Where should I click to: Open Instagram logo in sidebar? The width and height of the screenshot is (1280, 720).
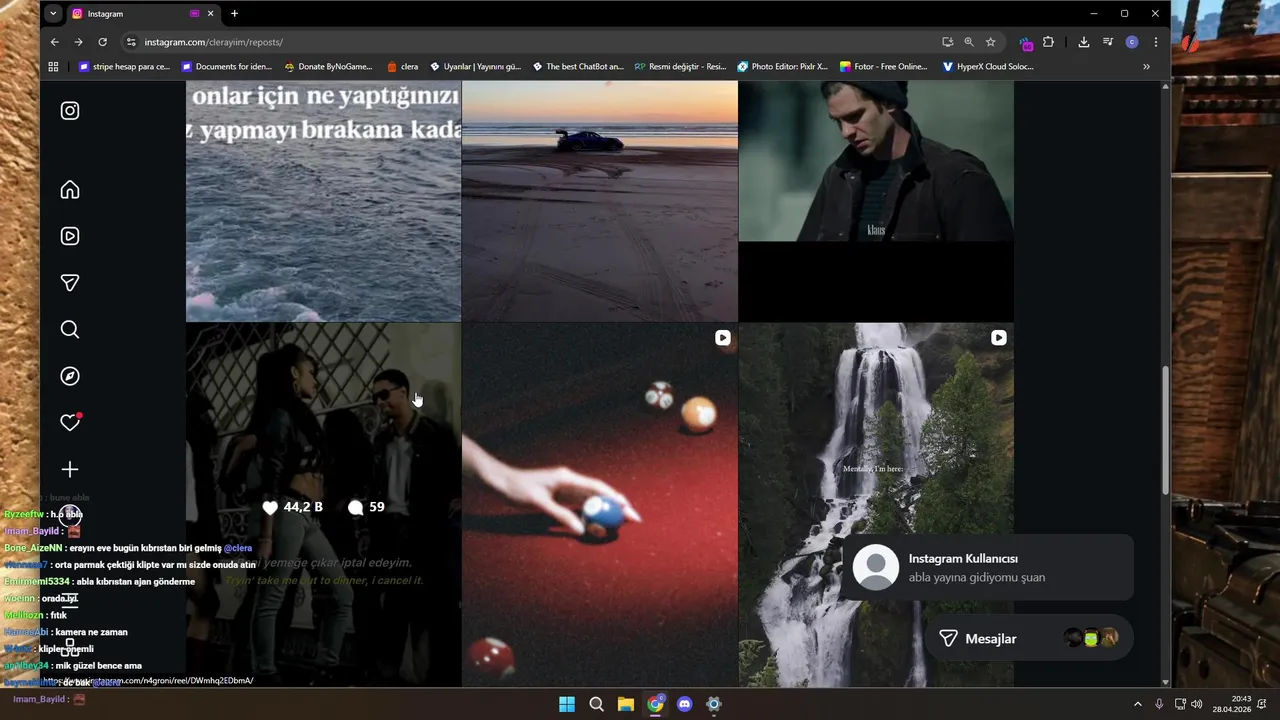tap(70, 111)
